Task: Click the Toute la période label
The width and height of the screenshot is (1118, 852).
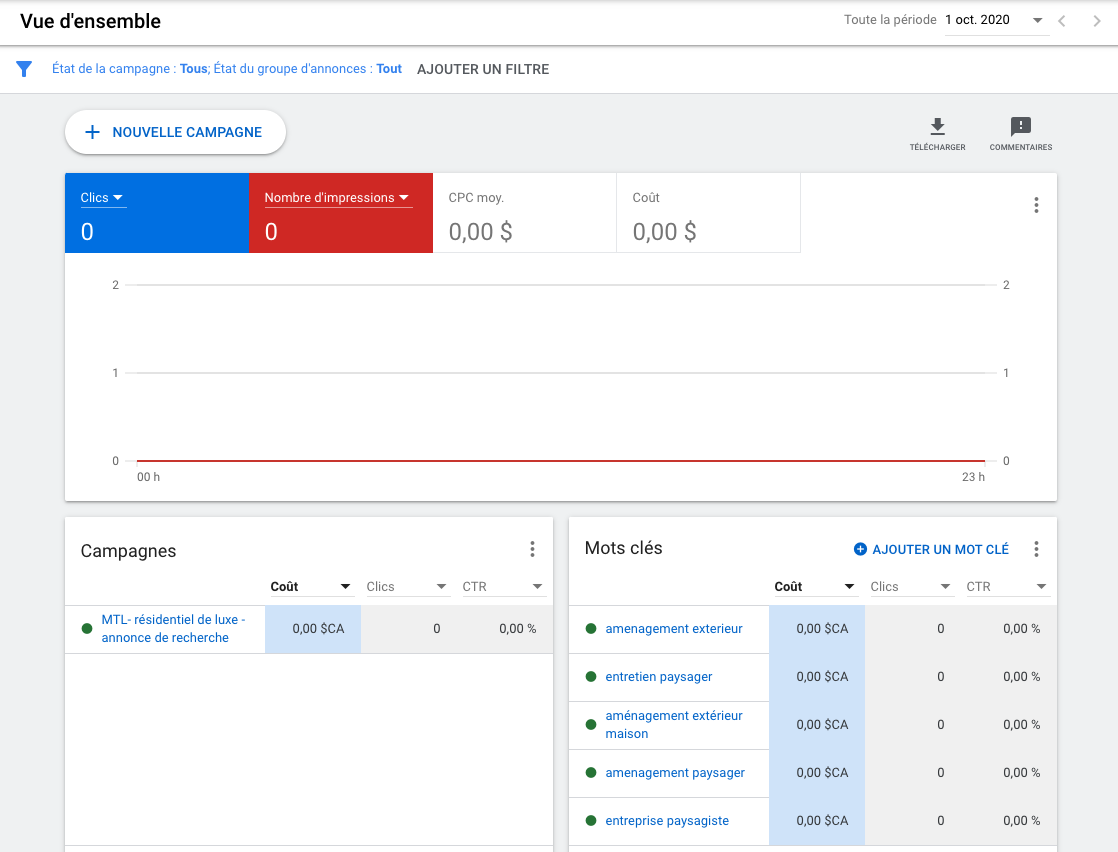Action: tap(890, 20)
